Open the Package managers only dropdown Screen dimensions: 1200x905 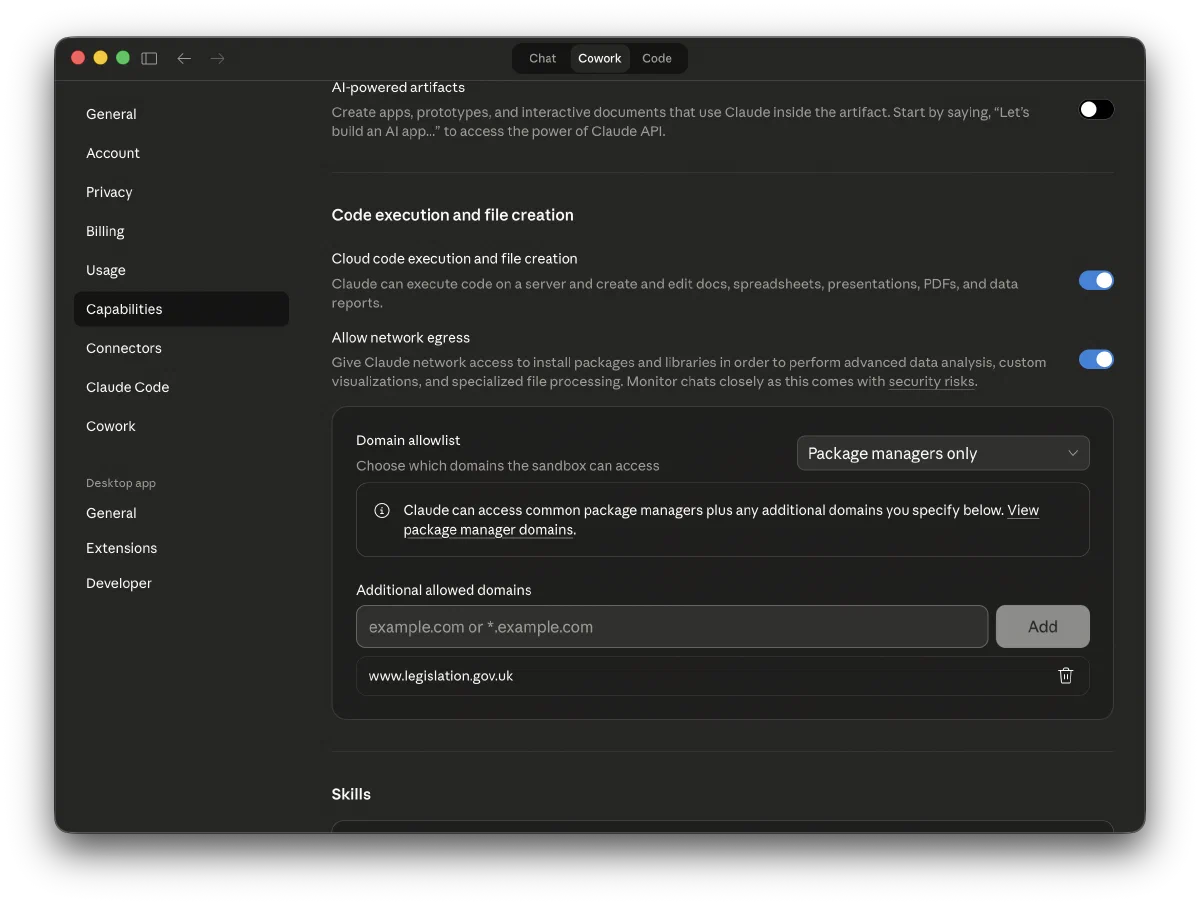click(942, 453)
